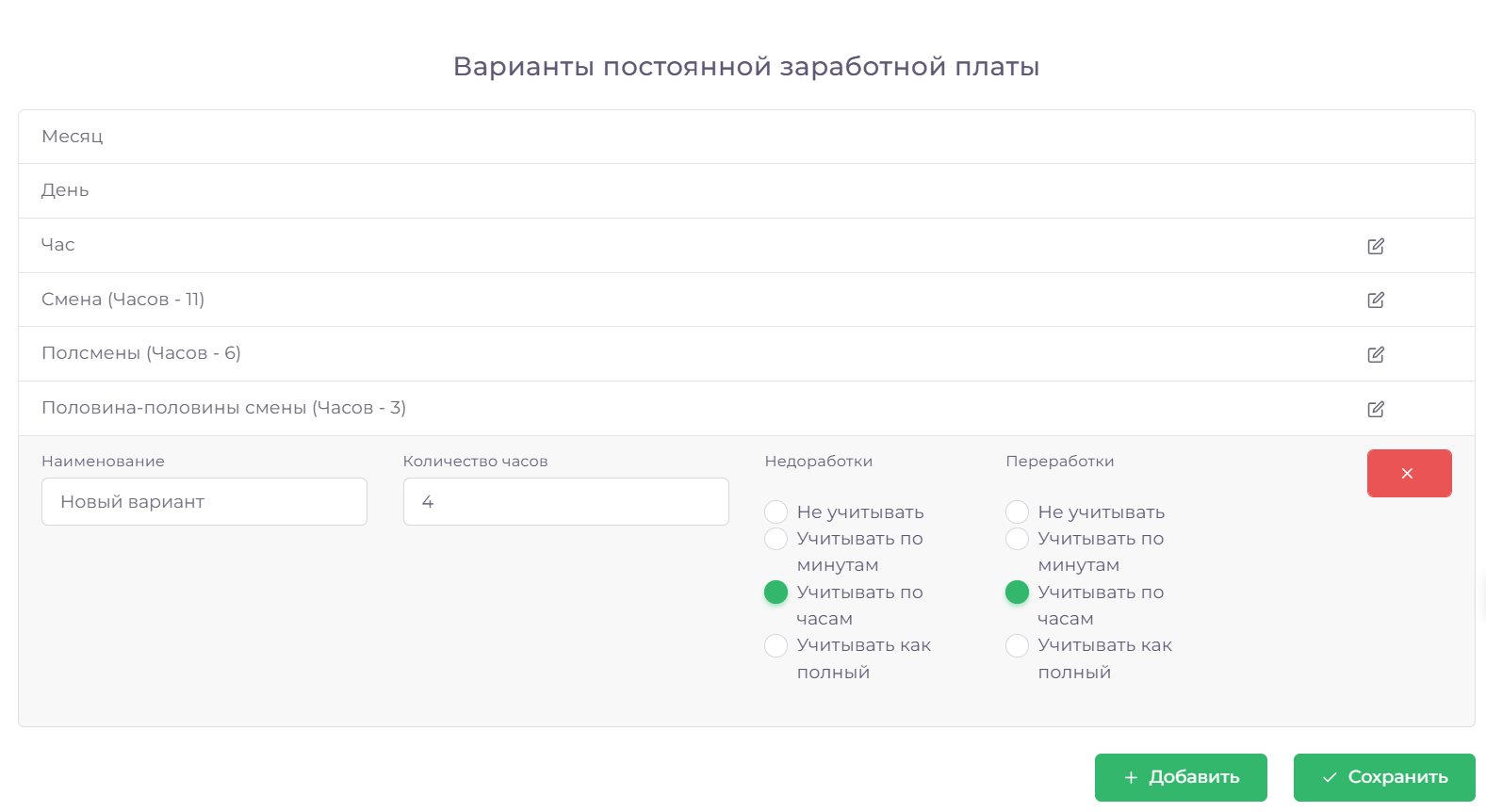Choose Переработки 'Учитывать по минутам'
The image size is (1486, 812).
1017,539
